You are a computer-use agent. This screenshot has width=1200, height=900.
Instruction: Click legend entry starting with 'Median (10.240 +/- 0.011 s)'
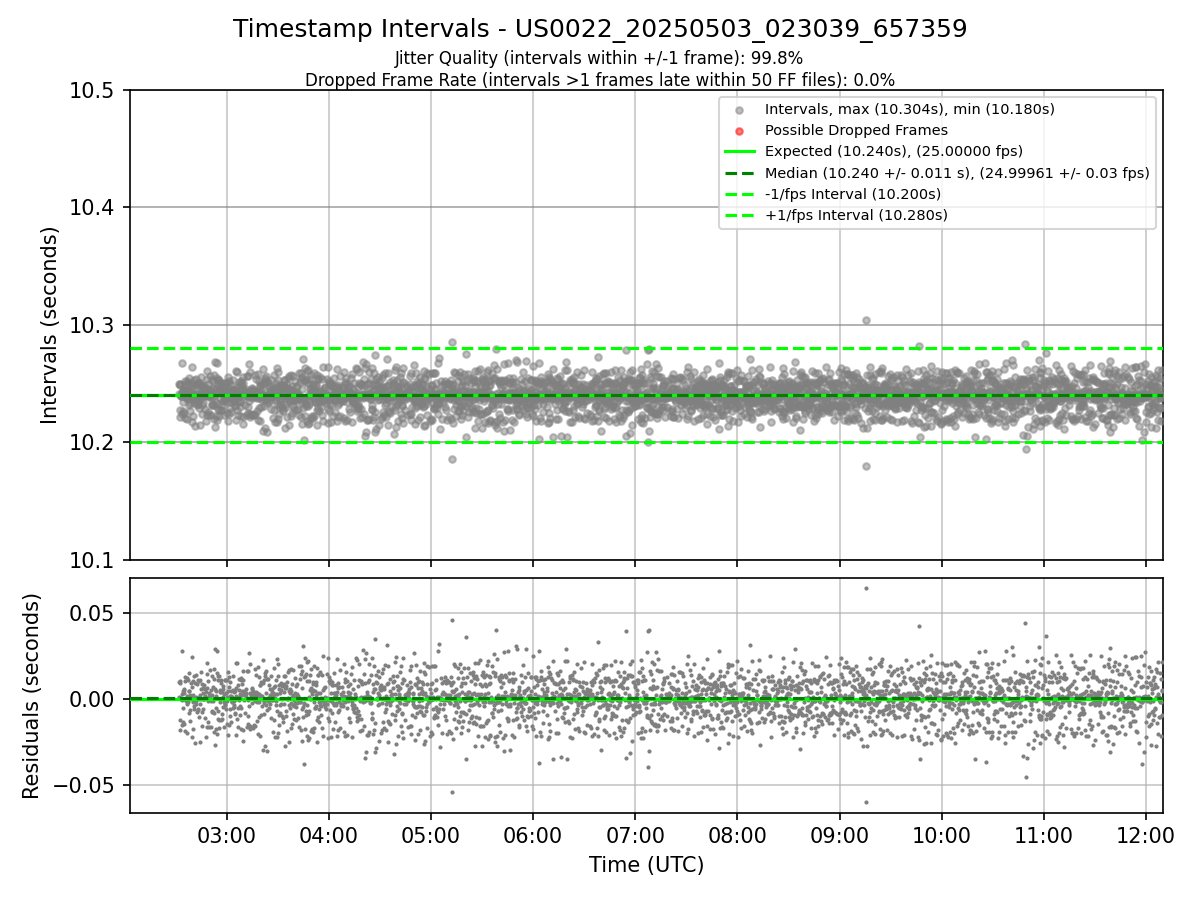click(x=957, y=173)
